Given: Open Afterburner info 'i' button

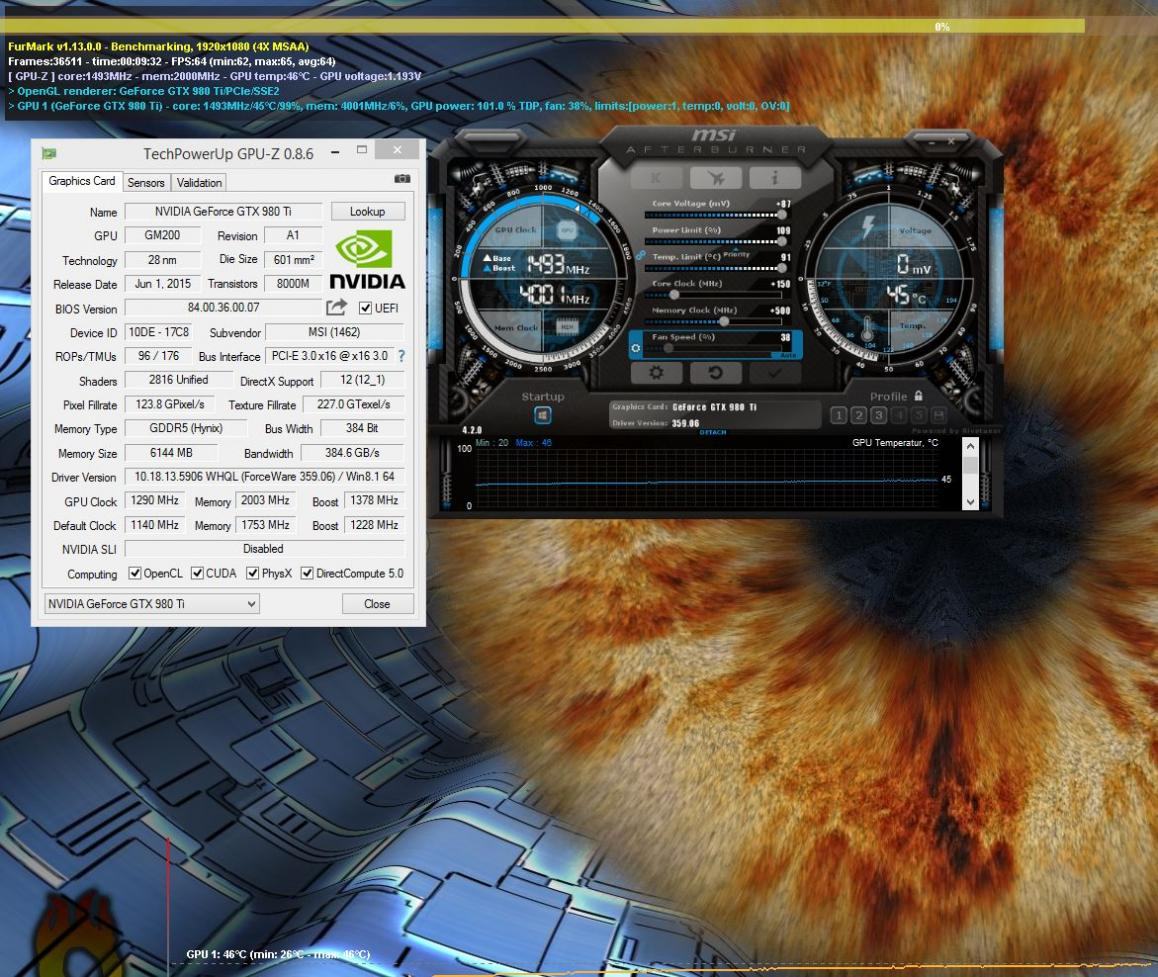Looking at the screenshot, I should pyautogui.click(x=775, y=177).
